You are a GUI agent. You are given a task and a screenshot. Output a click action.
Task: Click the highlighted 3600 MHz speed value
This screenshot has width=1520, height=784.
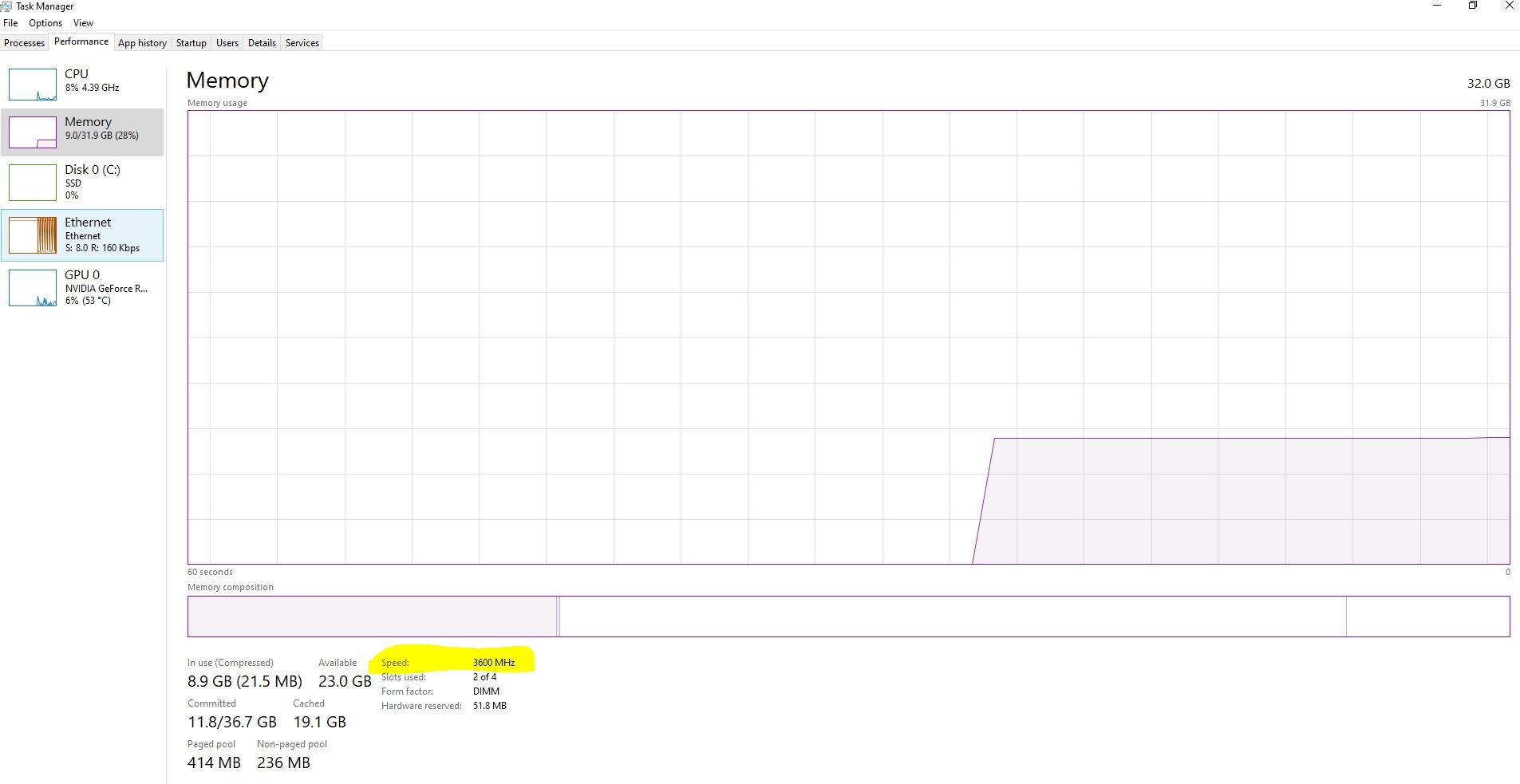pos(493,663)
